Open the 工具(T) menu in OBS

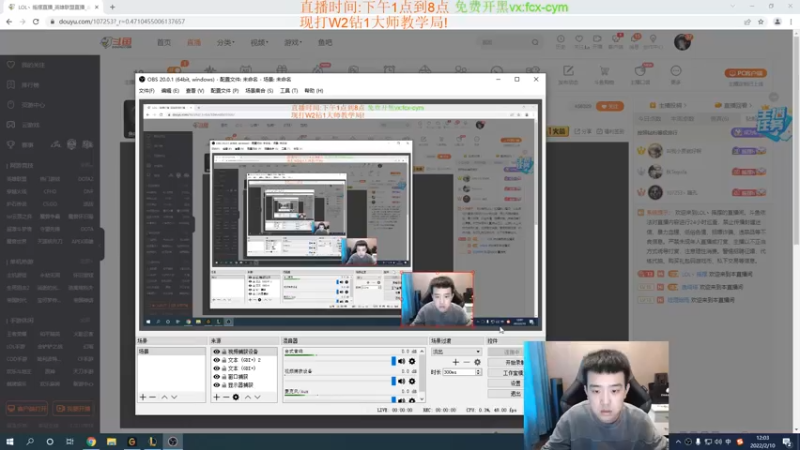[289, 90]
